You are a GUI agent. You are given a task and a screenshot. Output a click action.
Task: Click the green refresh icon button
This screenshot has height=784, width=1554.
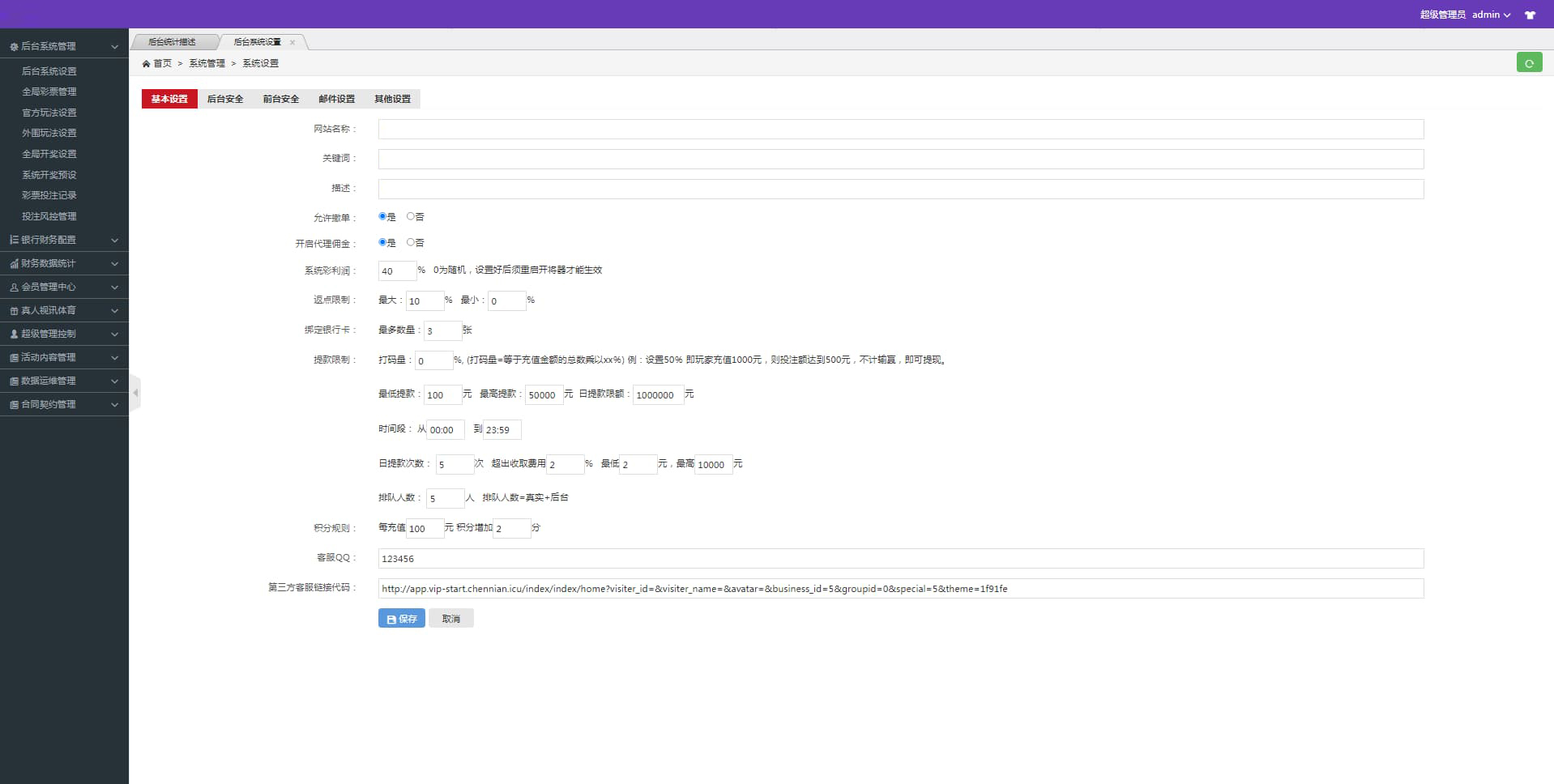pyautogui.click(x=1528, y=63)
